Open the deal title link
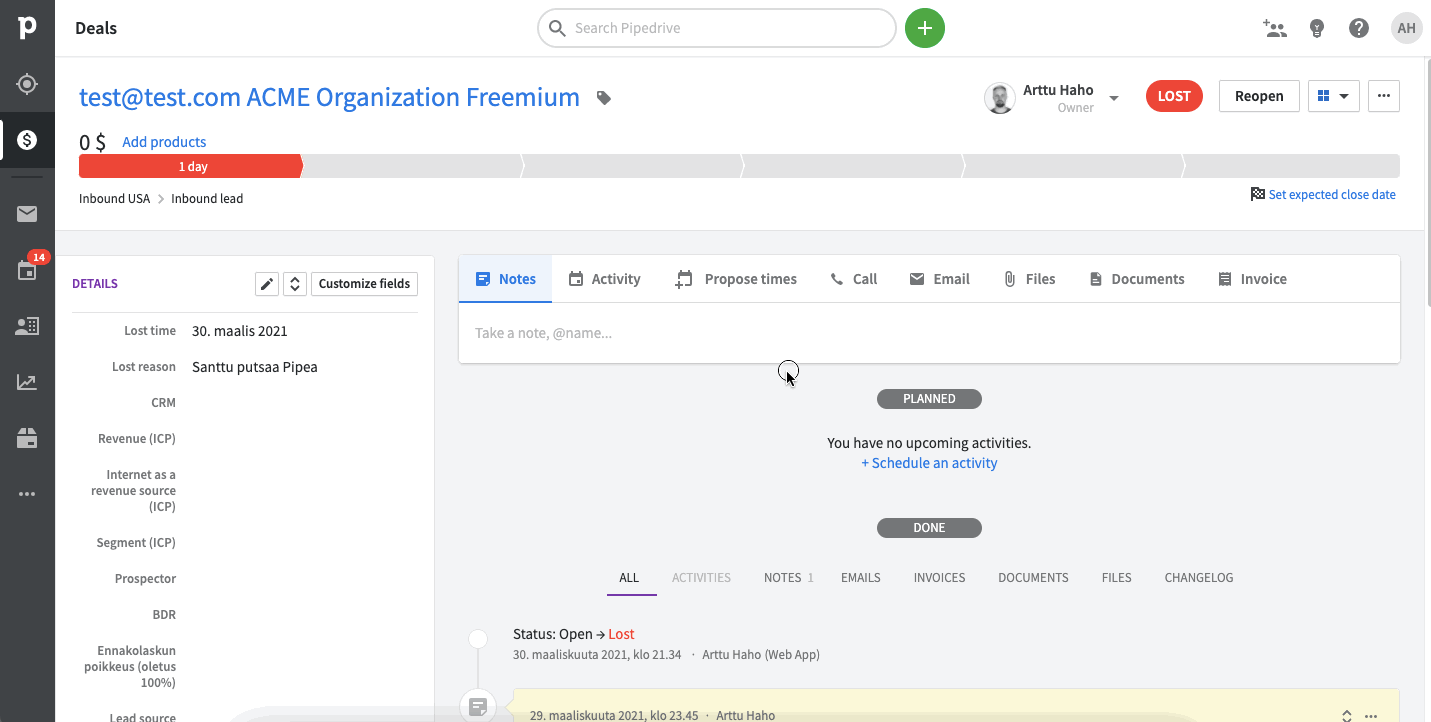This screenshot has width=1431, height=722. click(x=329, y=97)
